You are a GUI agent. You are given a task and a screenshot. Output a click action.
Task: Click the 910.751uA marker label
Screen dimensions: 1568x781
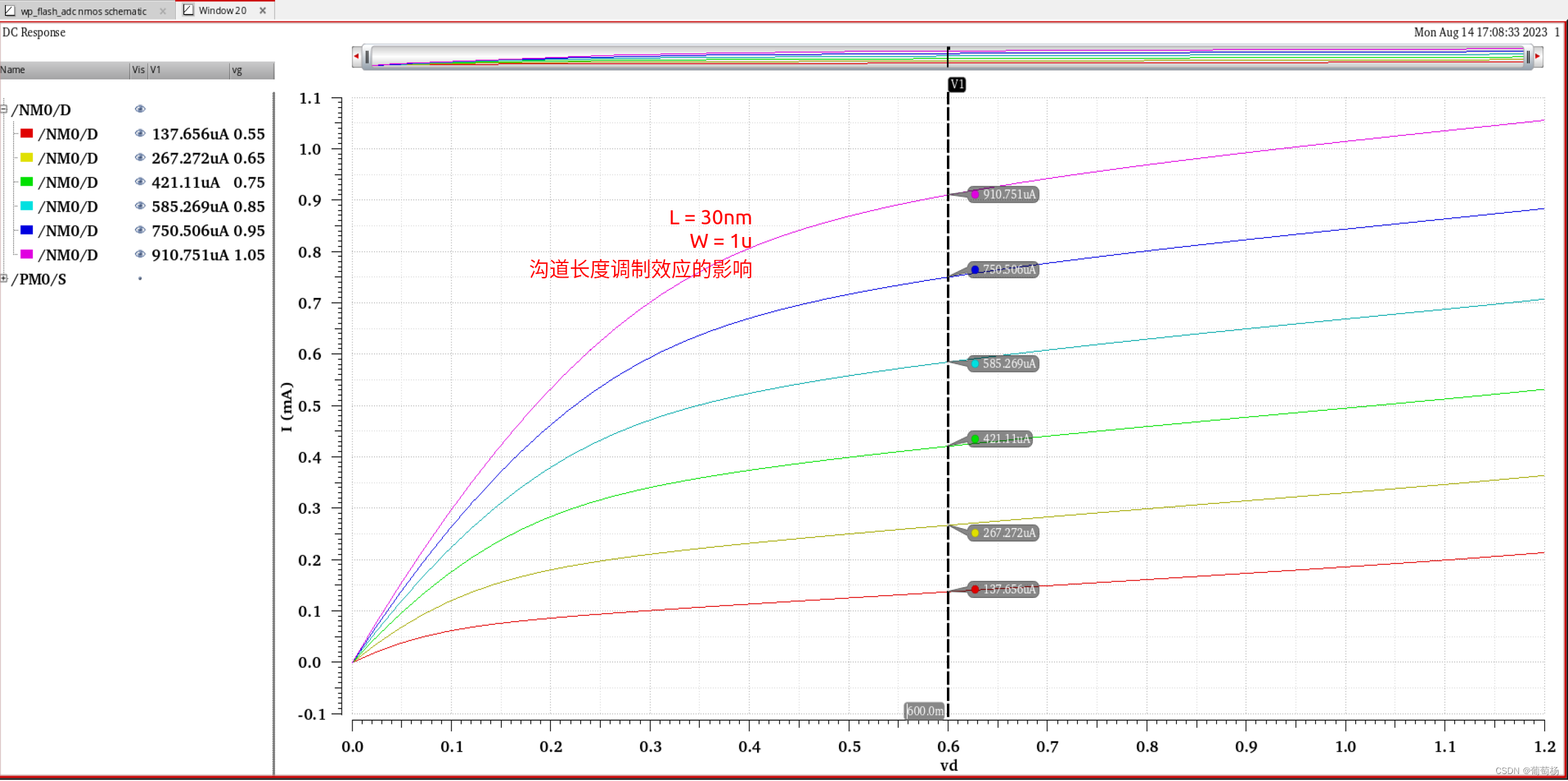click(1008, 194)
